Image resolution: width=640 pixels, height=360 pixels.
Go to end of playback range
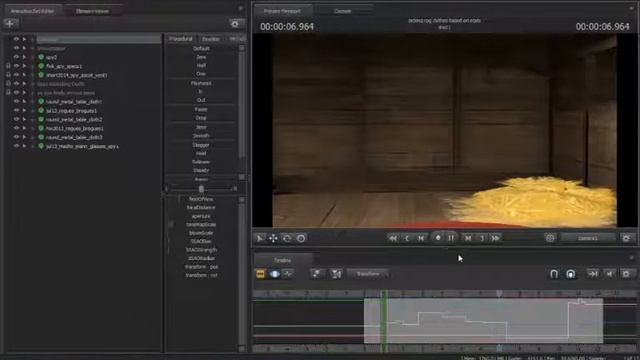click(482, 238)
